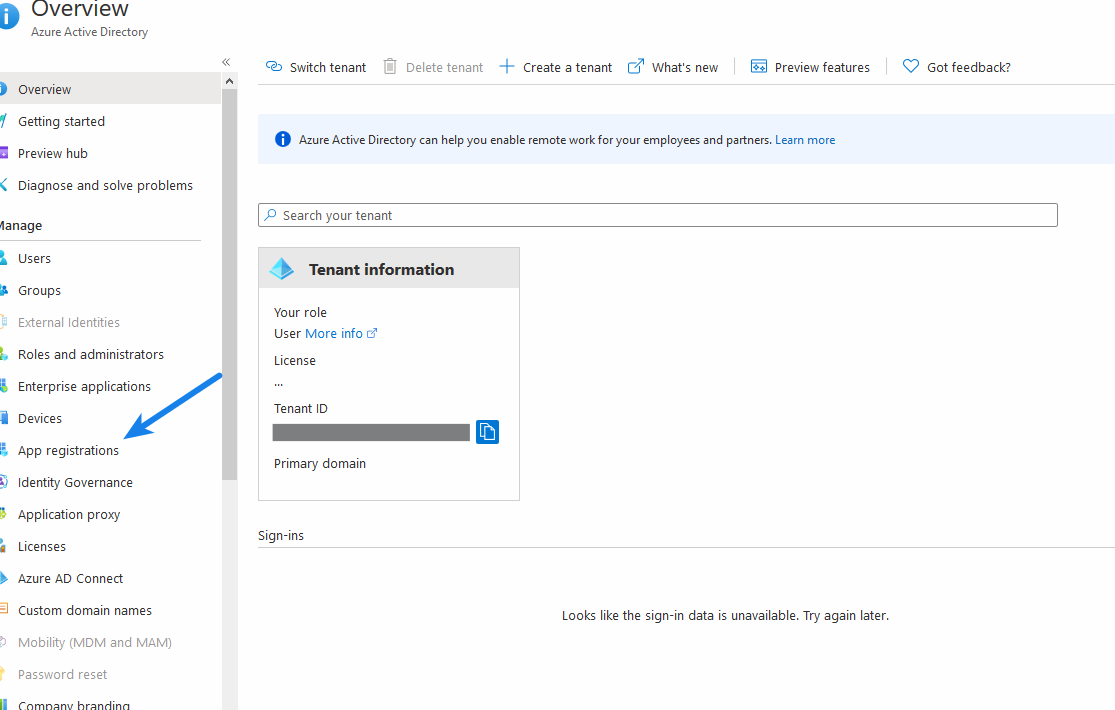The width and height of the screenshot is (1115, 710).
Task: Click the Tenant ID label
Action: pyautogui.click(x=301, y=408)
